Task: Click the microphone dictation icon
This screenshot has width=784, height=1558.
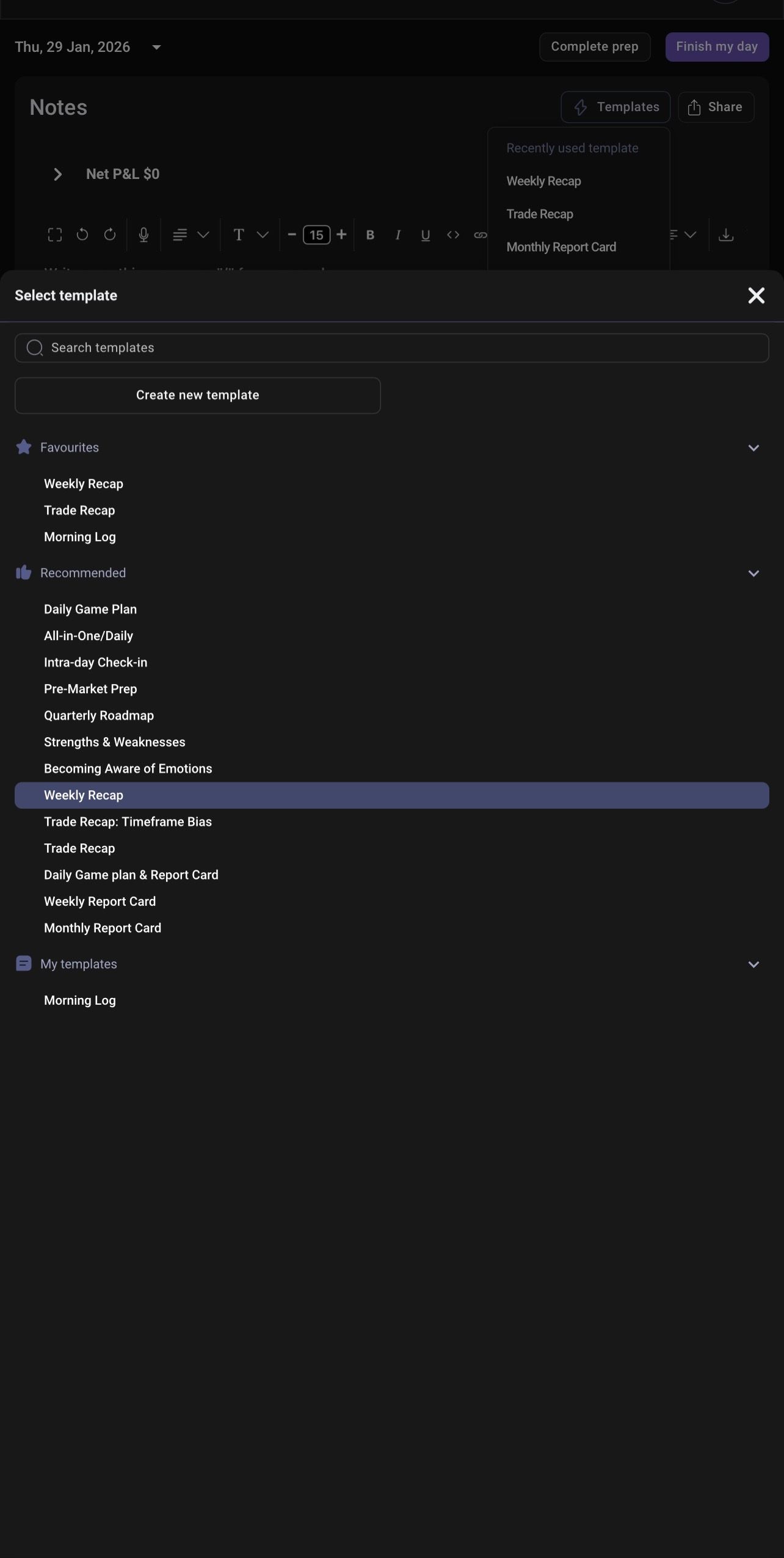Action: point(143,235)
